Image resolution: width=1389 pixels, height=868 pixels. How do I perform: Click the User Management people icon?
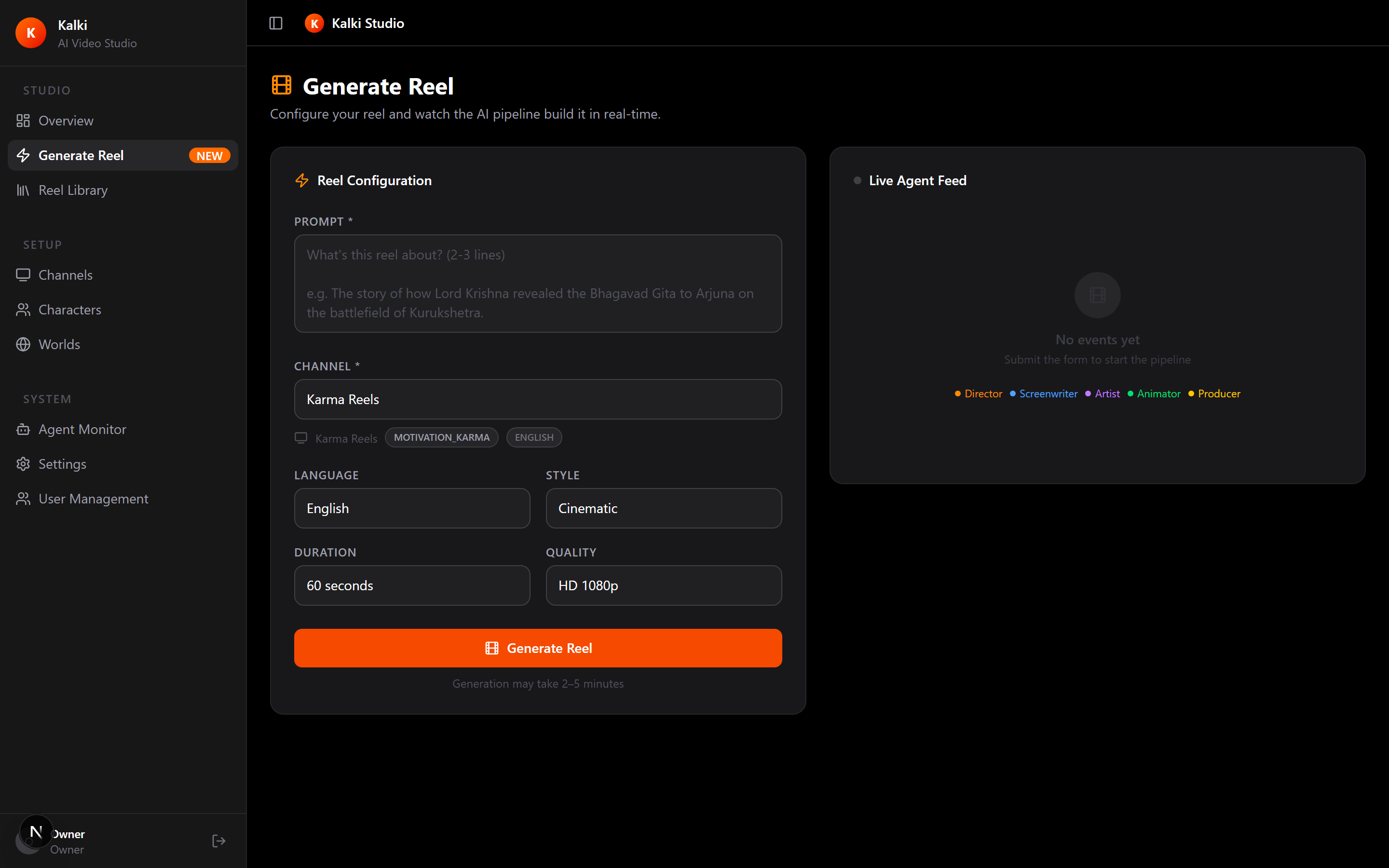click(23, 499)
